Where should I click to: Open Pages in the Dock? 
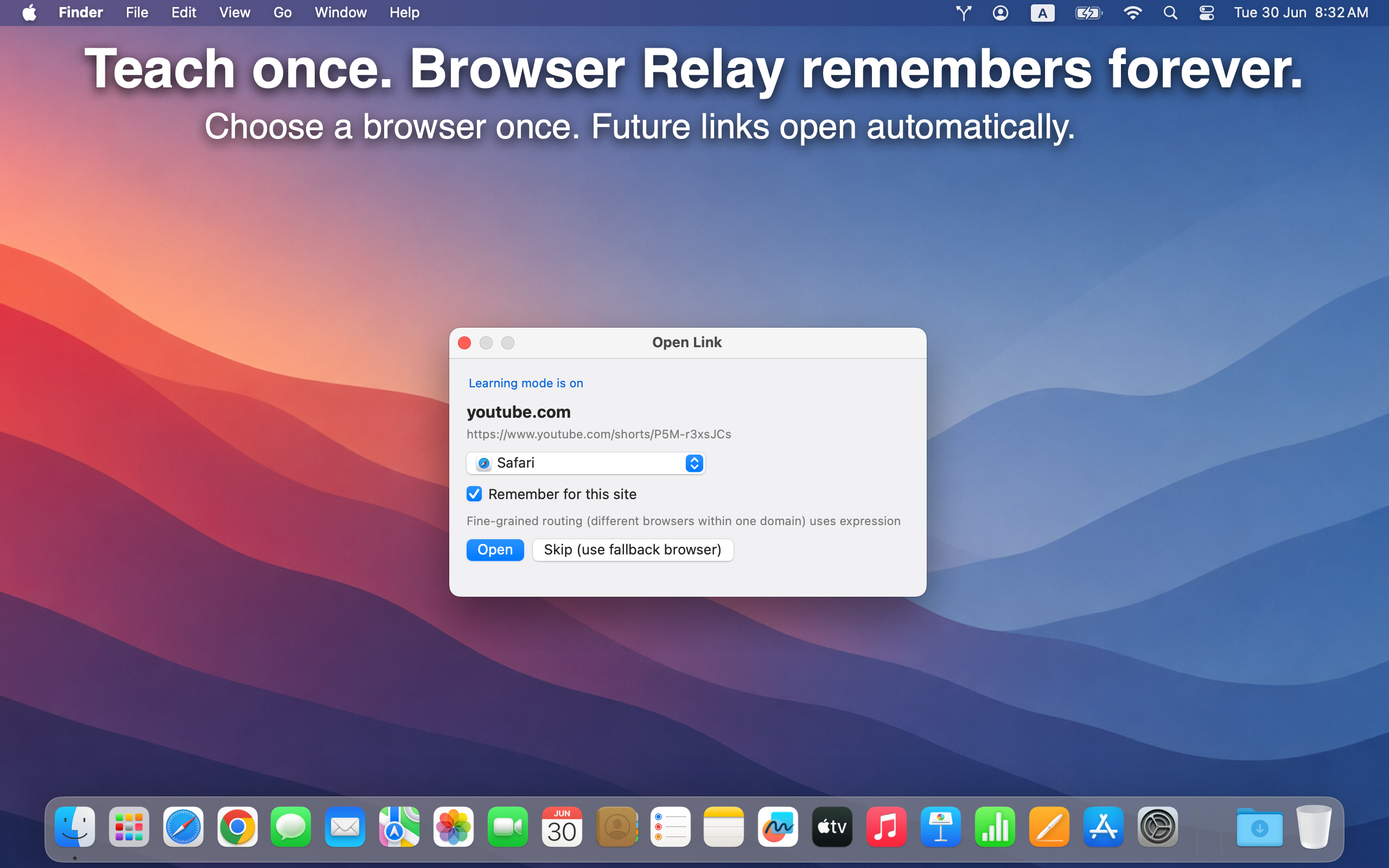pyautogui.click(x=1049, y=827)
